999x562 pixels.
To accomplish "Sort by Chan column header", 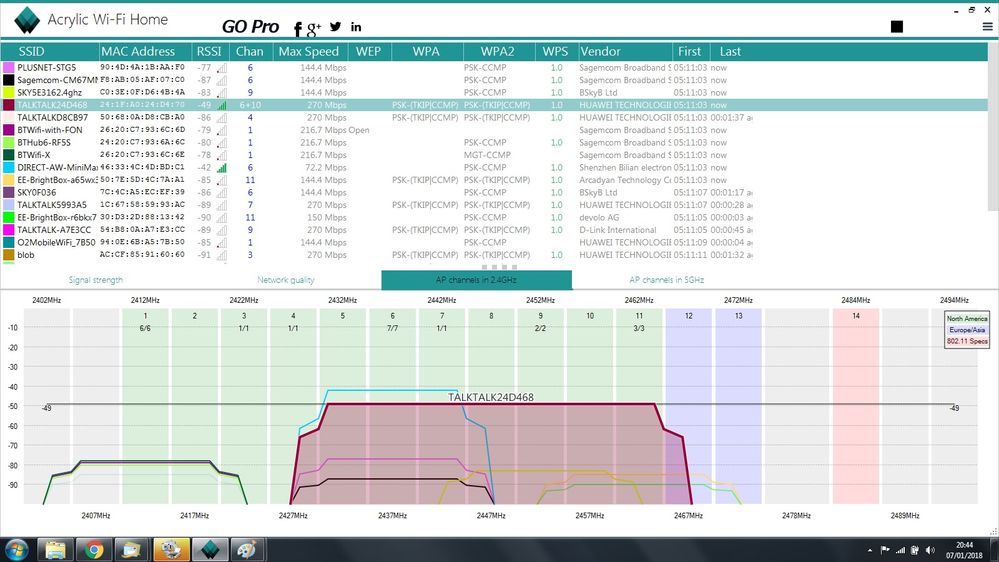I will [x=249, y=52].
